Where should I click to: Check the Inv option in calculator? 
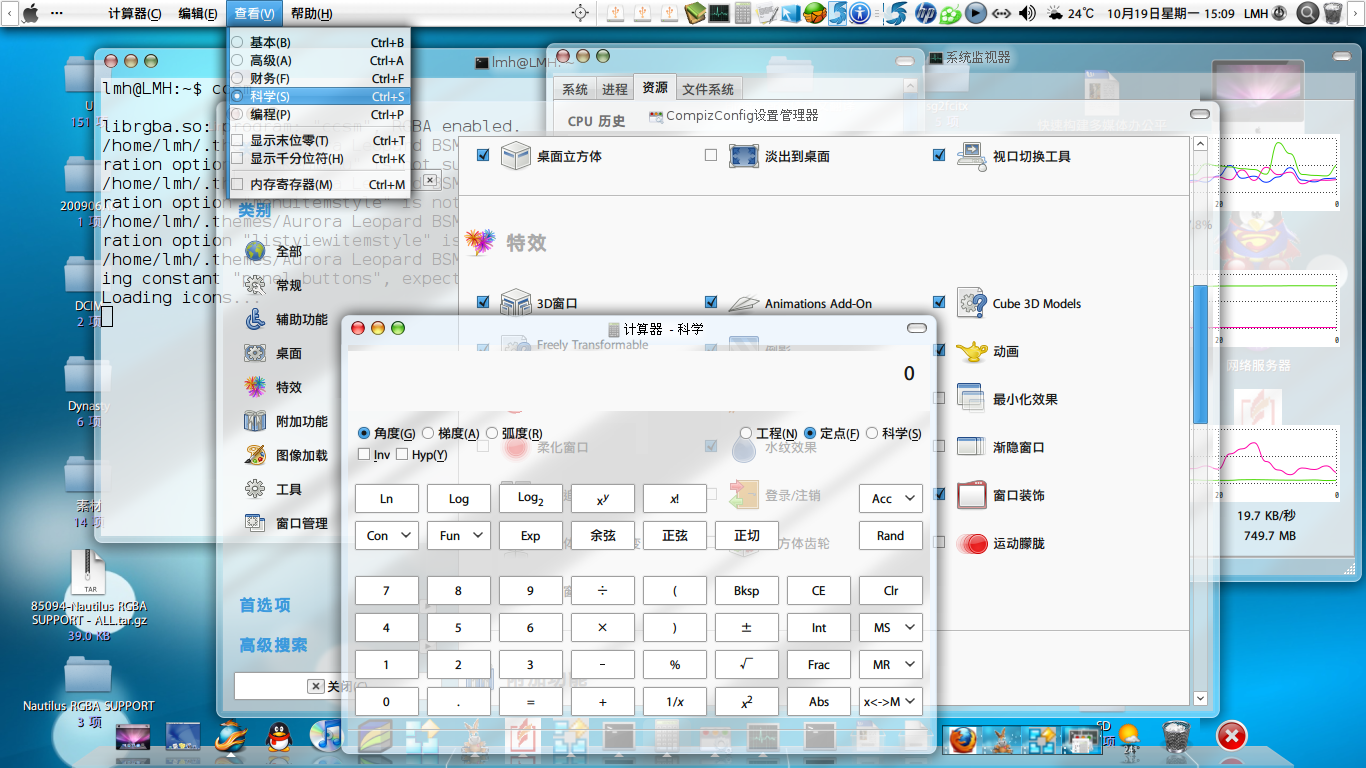click(x=364, y=454)
